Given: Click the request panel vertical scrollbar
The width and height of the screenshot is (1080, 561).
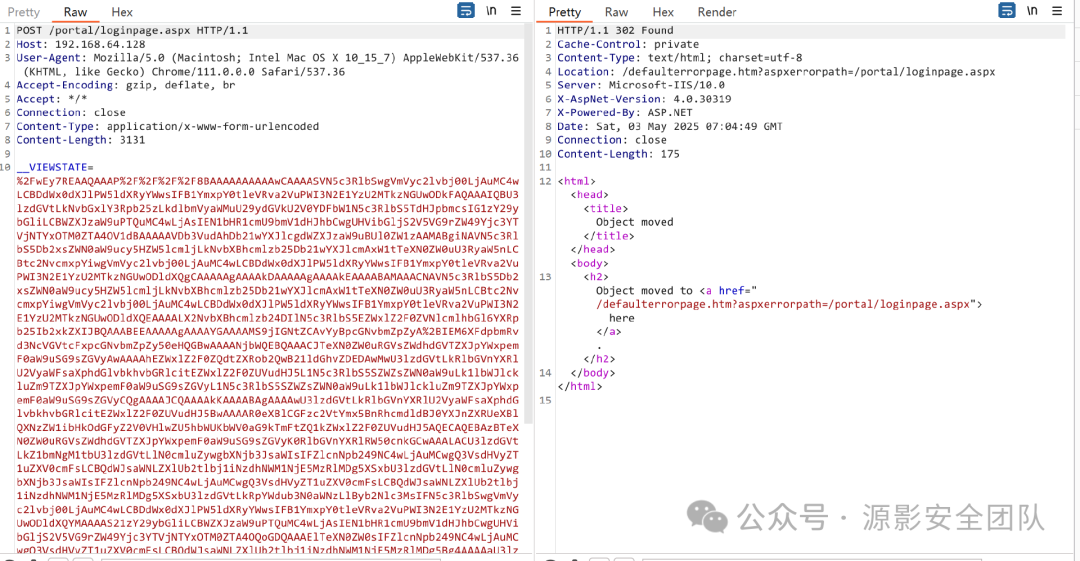Looking at the screenshot, I should 528,224.
